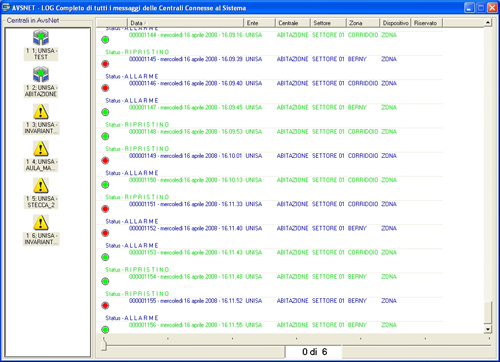
Task: Minimize the AVSNET window
Action: pos(469,8)
